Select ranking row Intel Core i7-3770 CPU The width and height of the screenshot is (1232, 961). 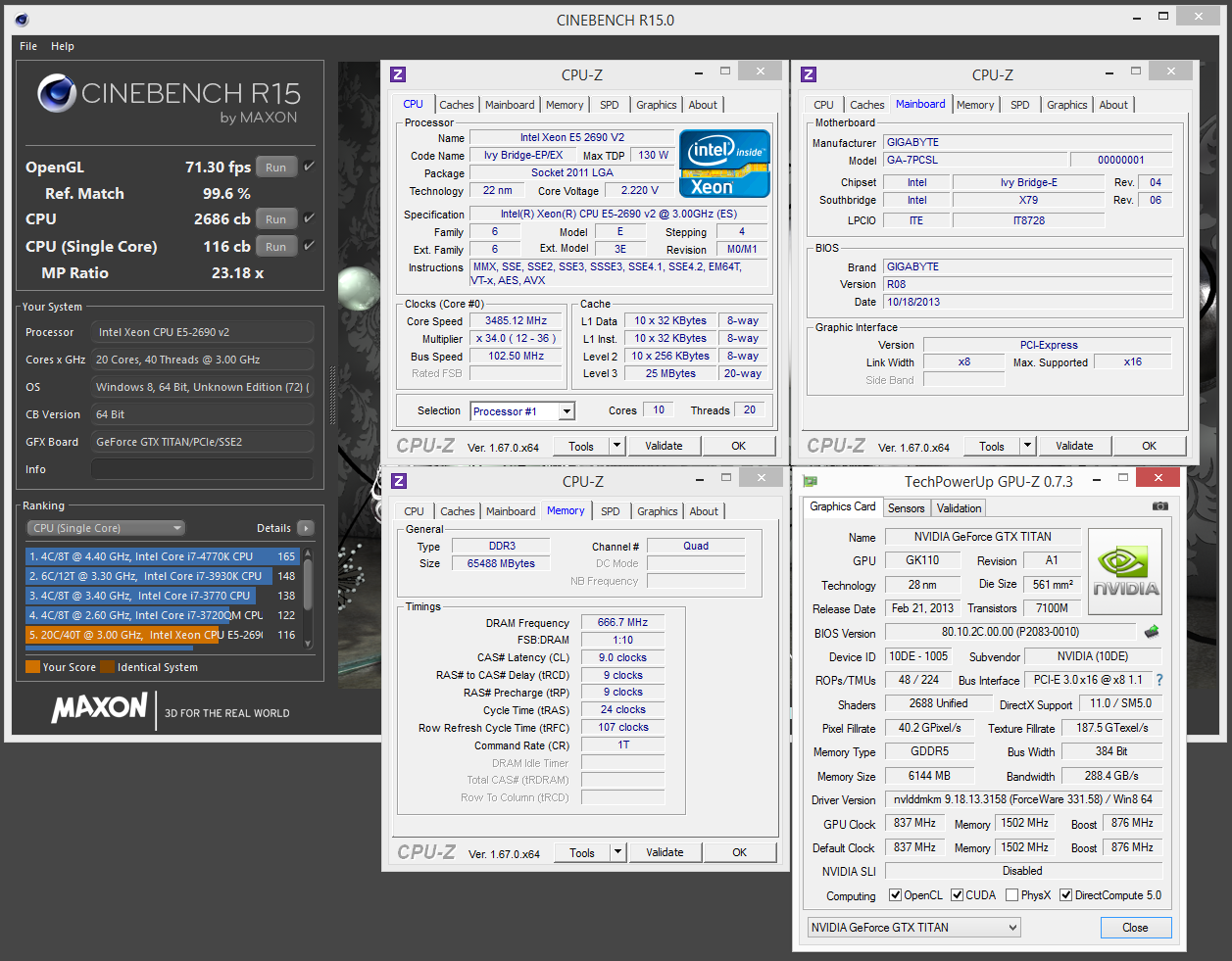click(163, 596)
